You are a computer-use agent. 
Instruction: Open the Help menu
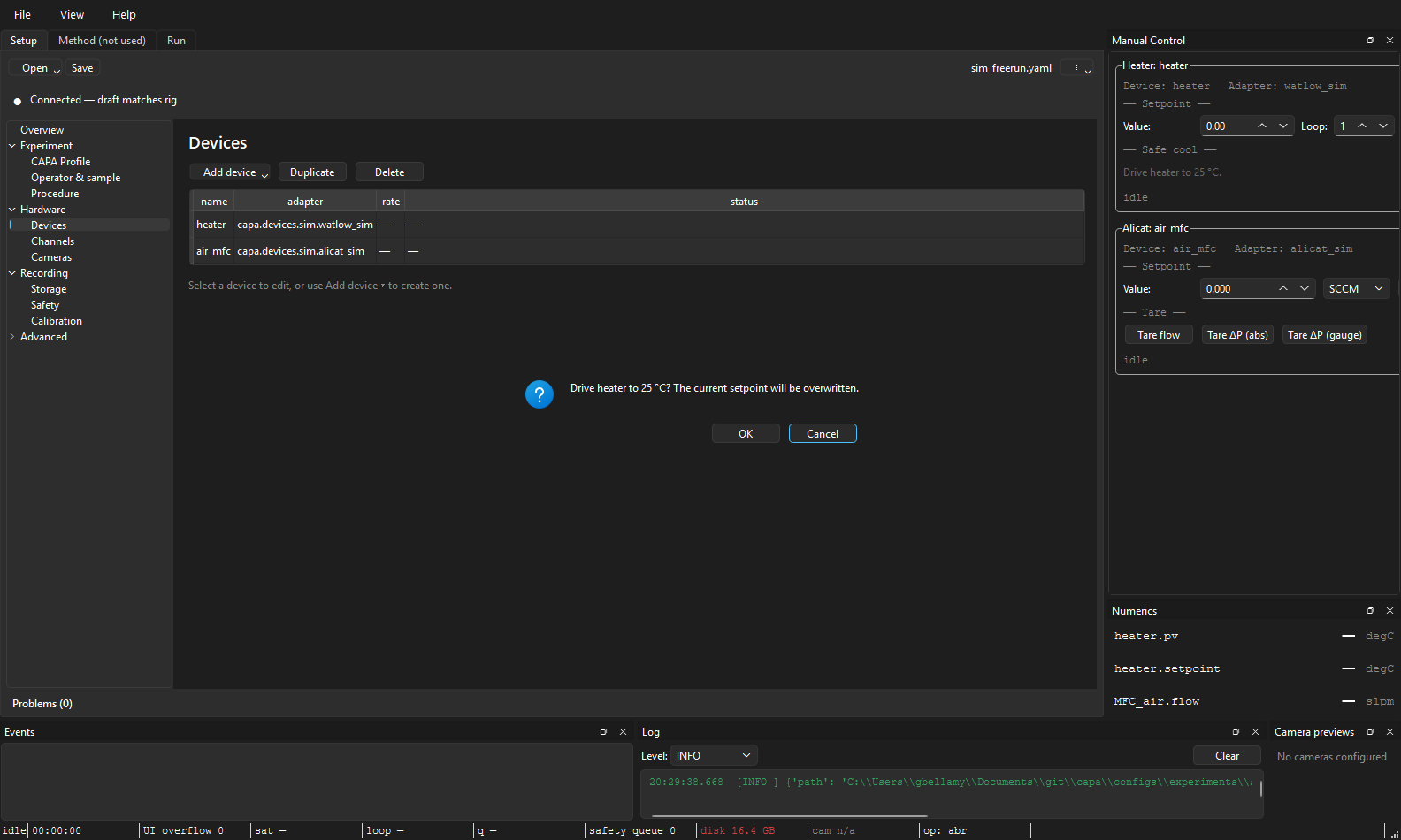125,15
